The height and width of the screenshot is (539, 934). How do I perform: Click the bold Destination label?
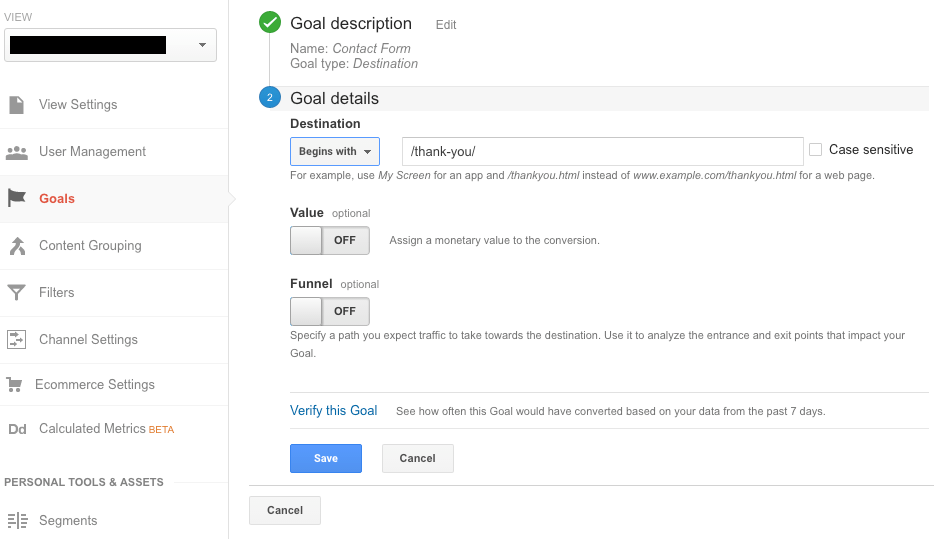[325, 123]
